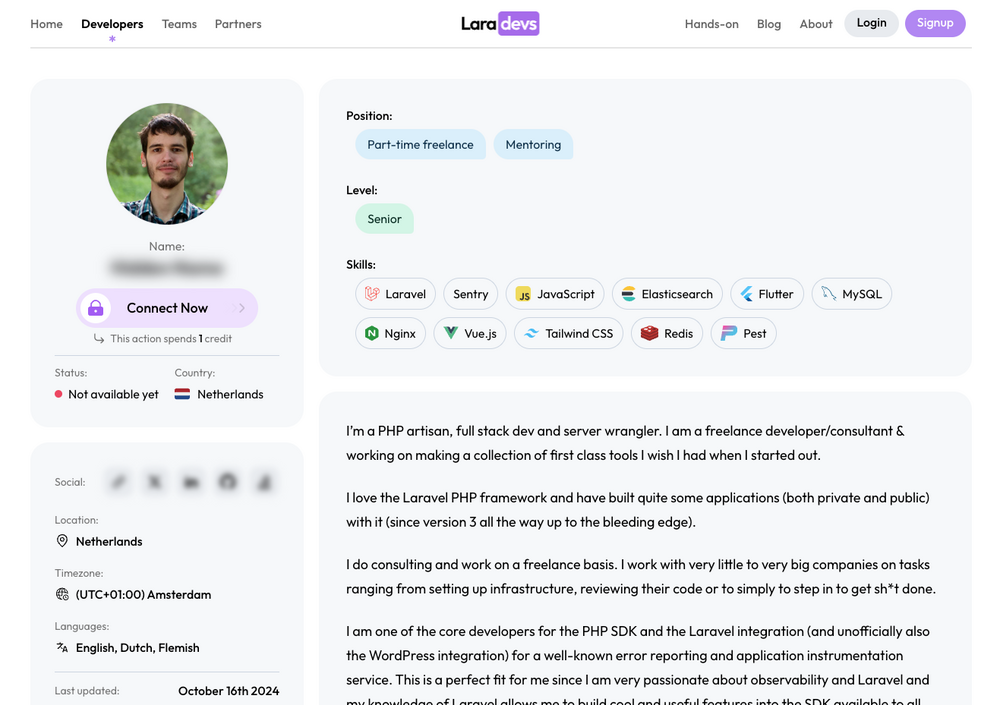Image resolution: width=1000 pixels, height=705 pixels.
Task: Open the Blog page link
Action: pyautogui.click(x=768, y=24)
